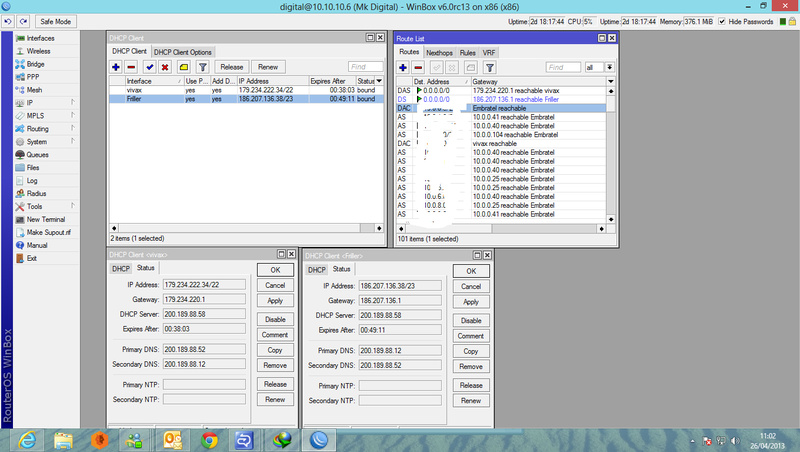Toggle the Safe Mode button
The image size is (800, 452).
click(56, 21)
